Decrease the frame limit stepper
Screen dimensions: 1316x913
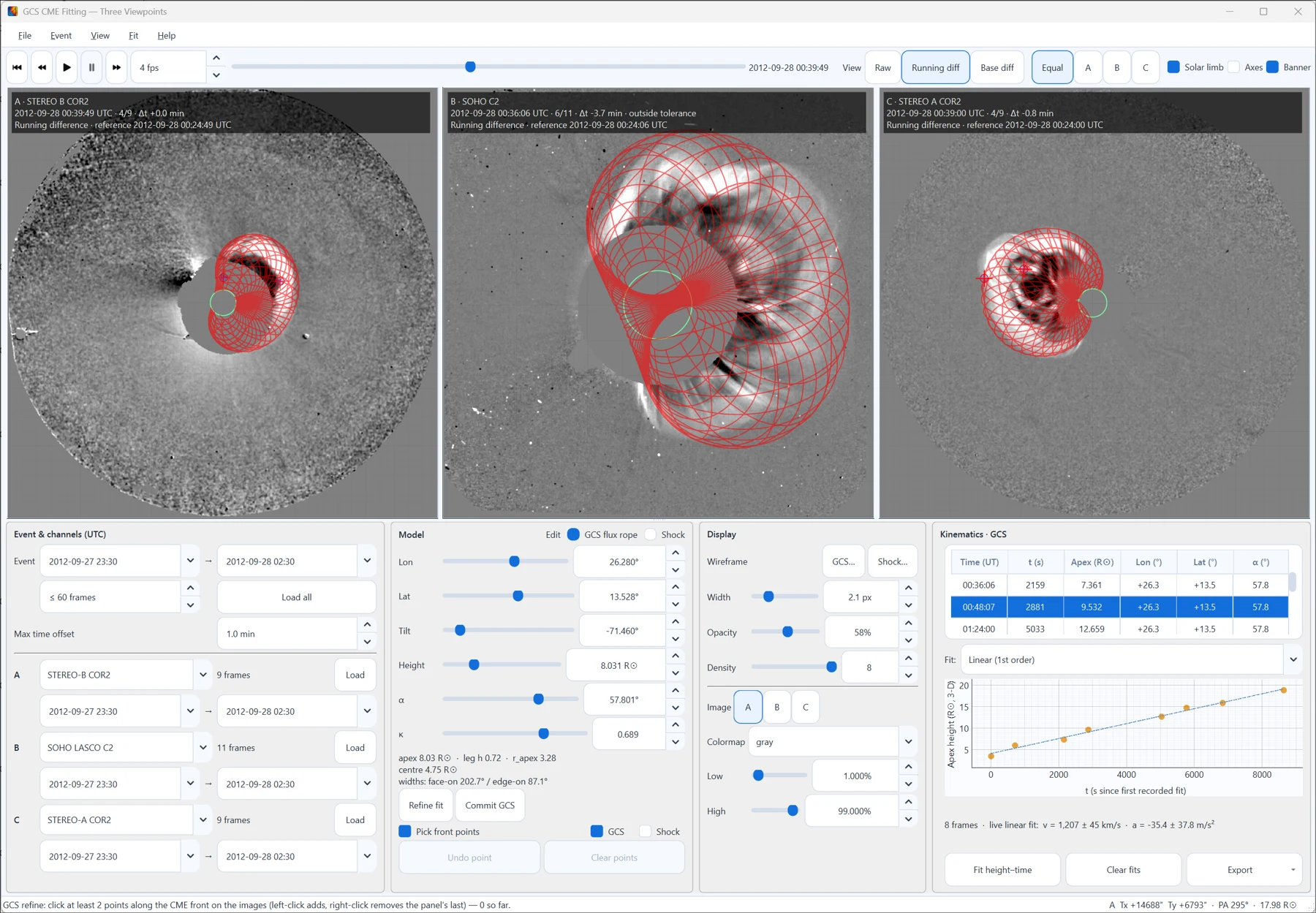coord(190,605)
